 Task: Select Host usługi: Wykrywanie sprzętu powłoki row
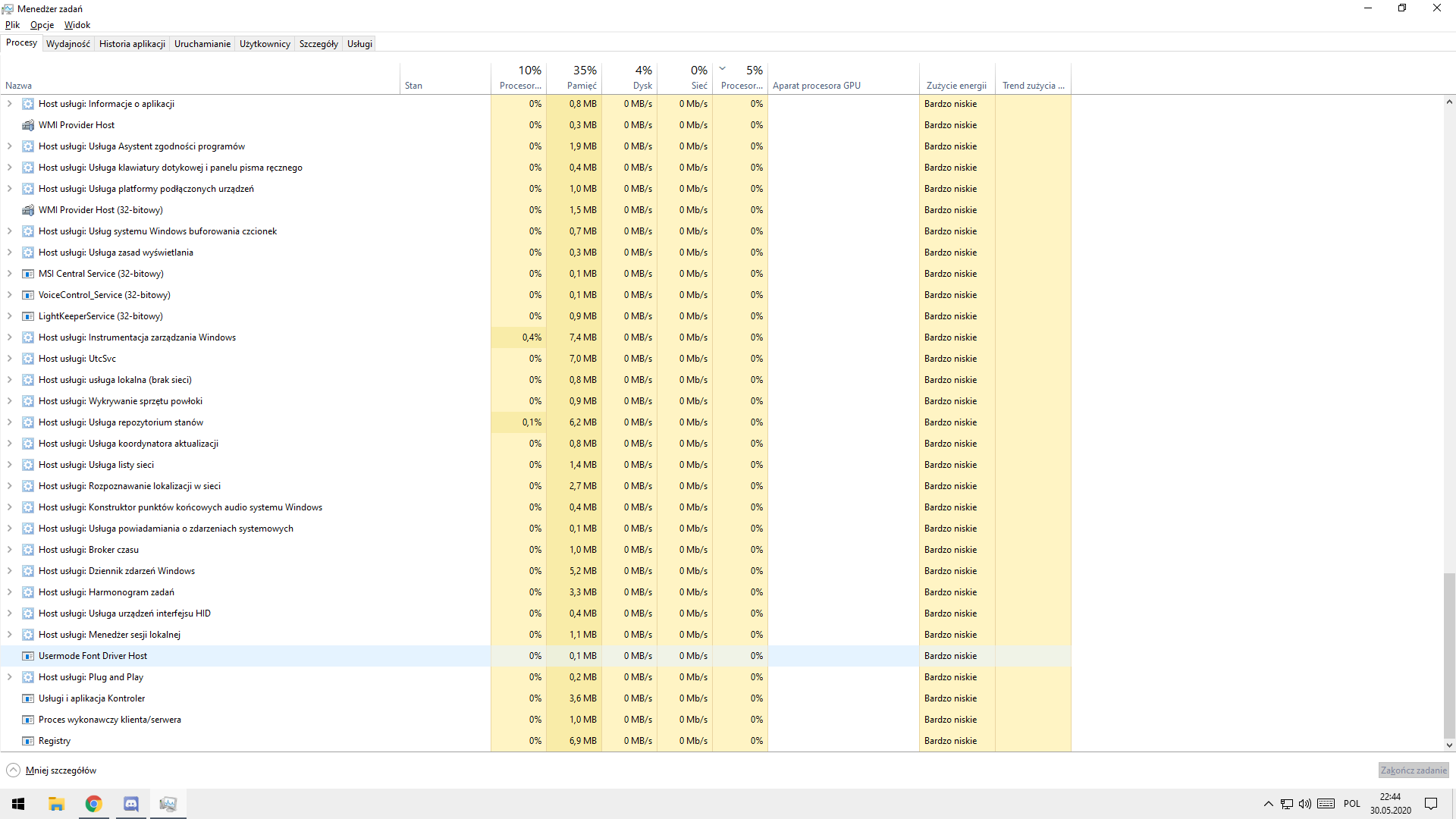tap(536, 401)
